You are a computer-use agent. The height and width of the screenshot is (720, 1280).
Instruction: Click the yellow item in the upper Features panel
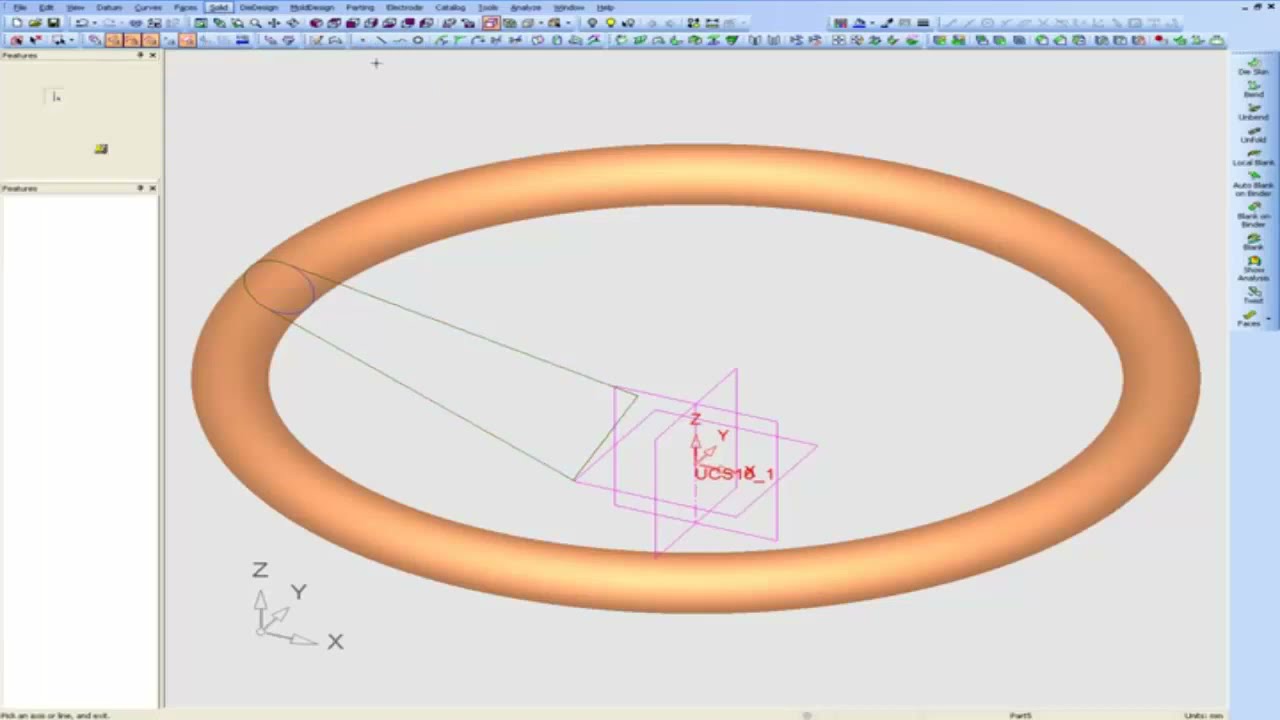(x=101, y=149)
